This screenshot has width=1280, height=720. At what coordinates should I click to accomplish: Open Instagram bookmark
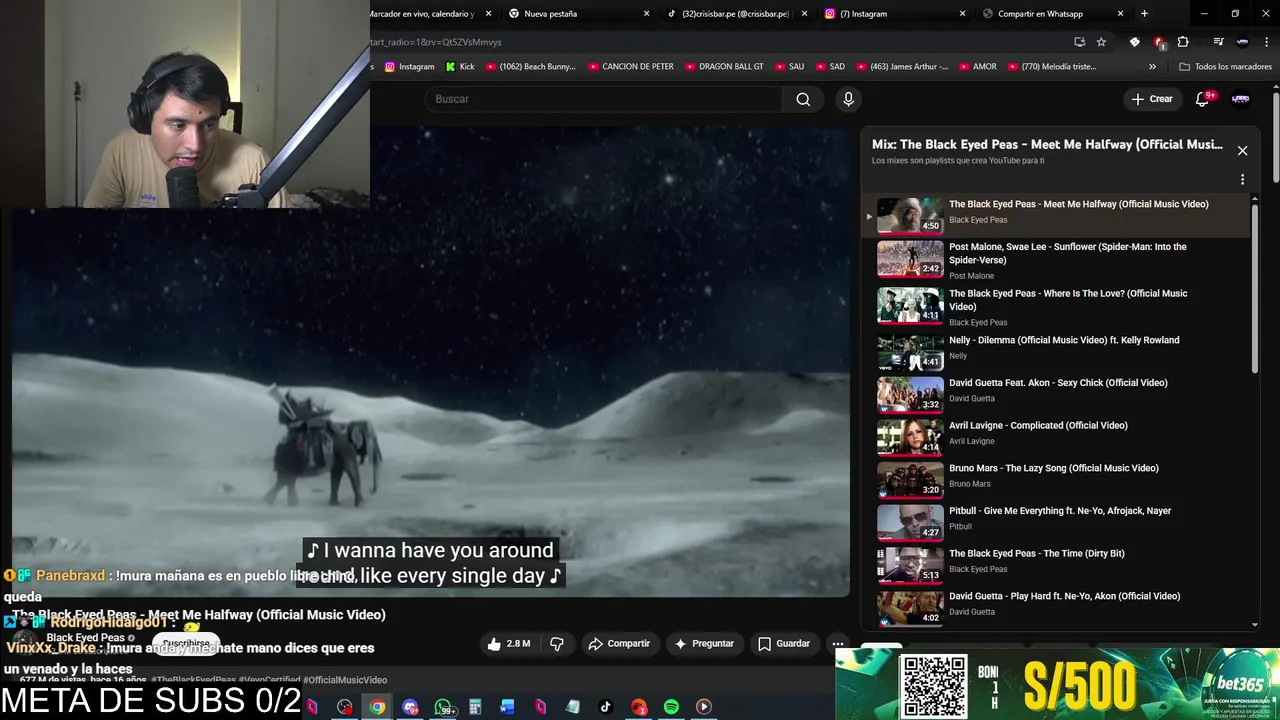[409, 67]
